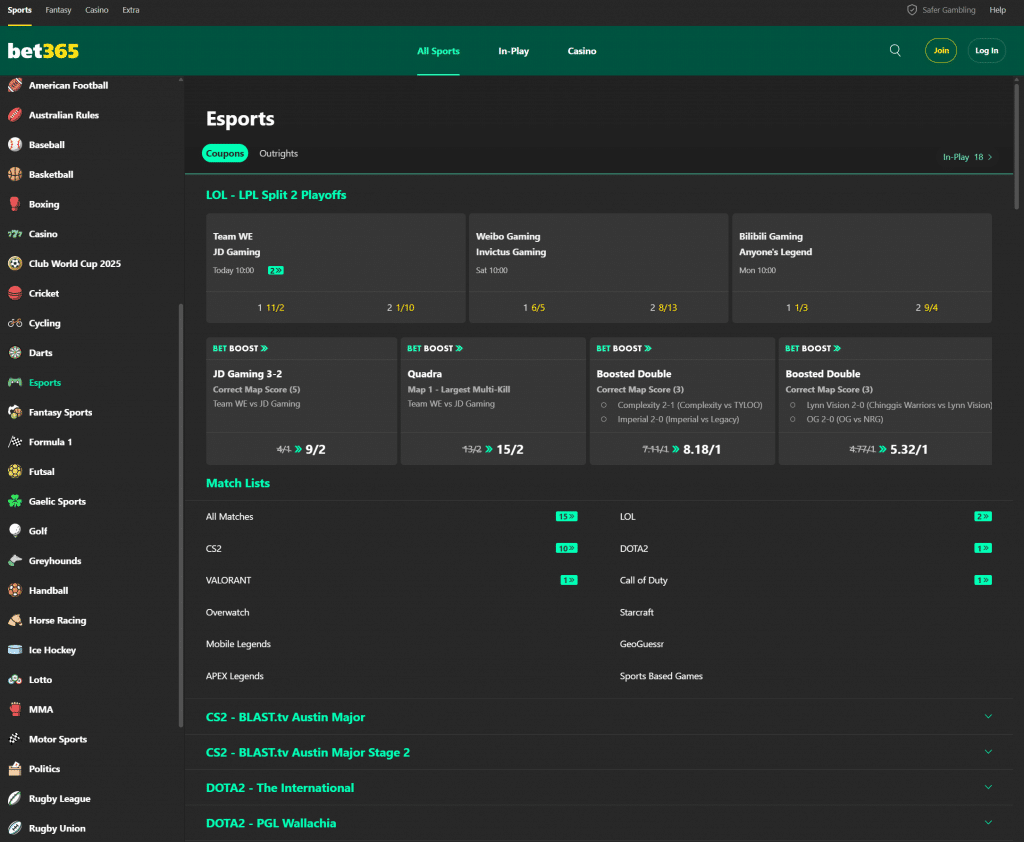Image resolution: width=1024 pixels, height=842 pixels.
Task: Click the Handball icon
Action: [x=15, y=591]
